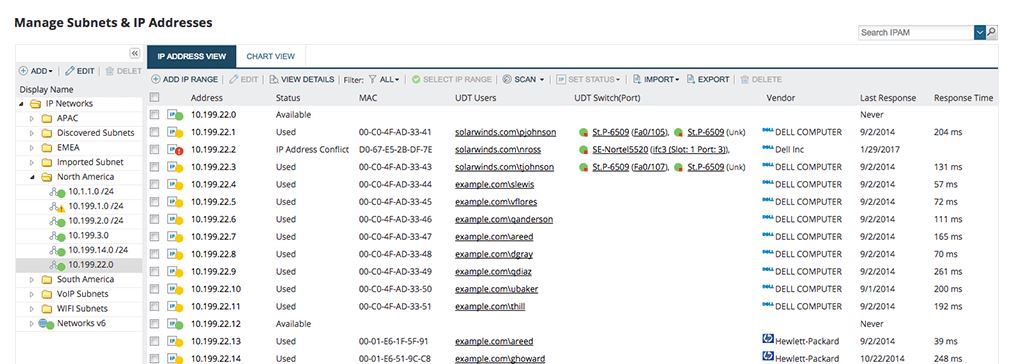Open the example.com\slewis user link
Viewport: 1010px width, 364px height.
(x=494, y=184)
